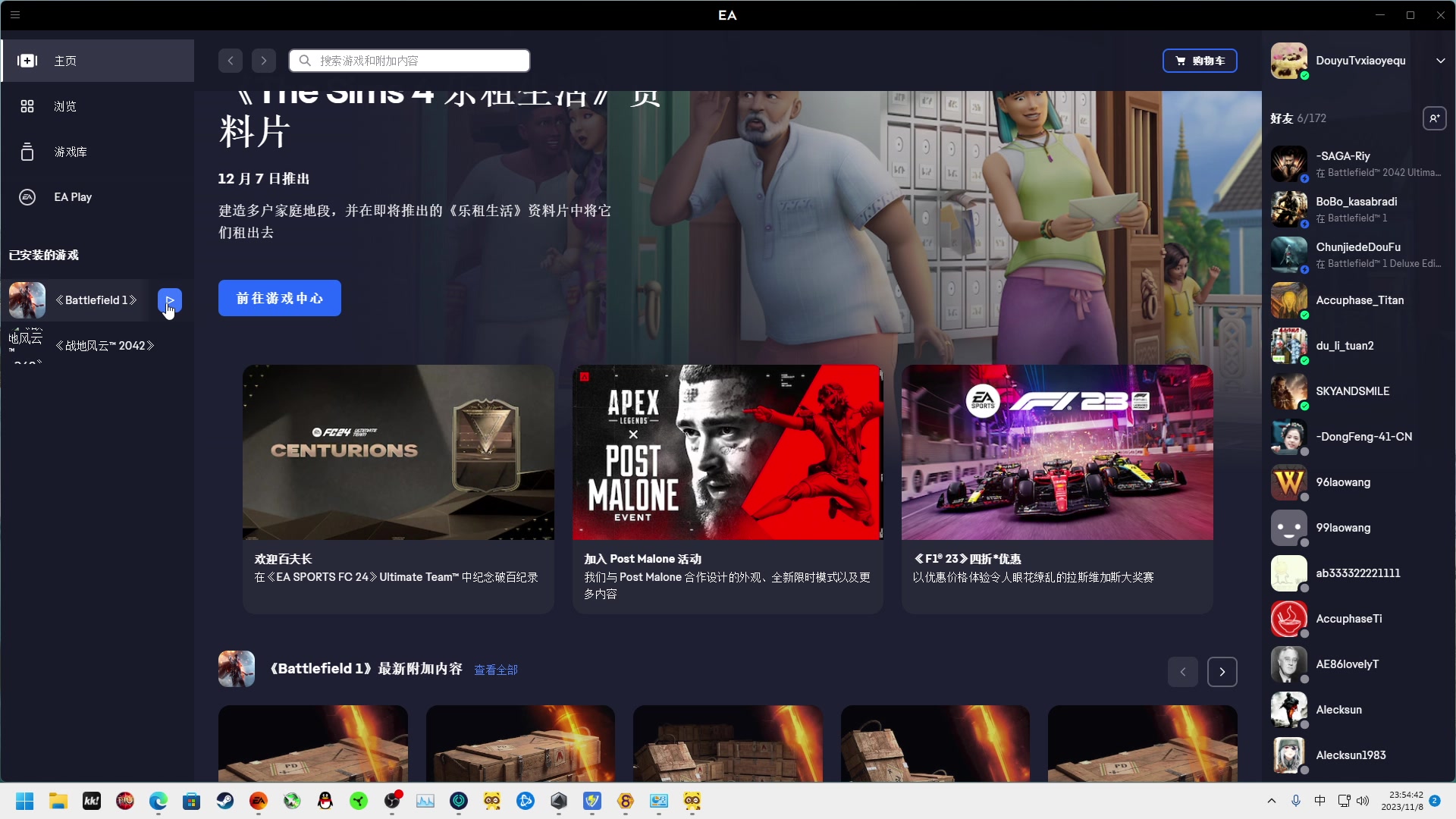The image size is (1456, 819).
Task: Switch the 中 input method indicator
Action: 1320,801
